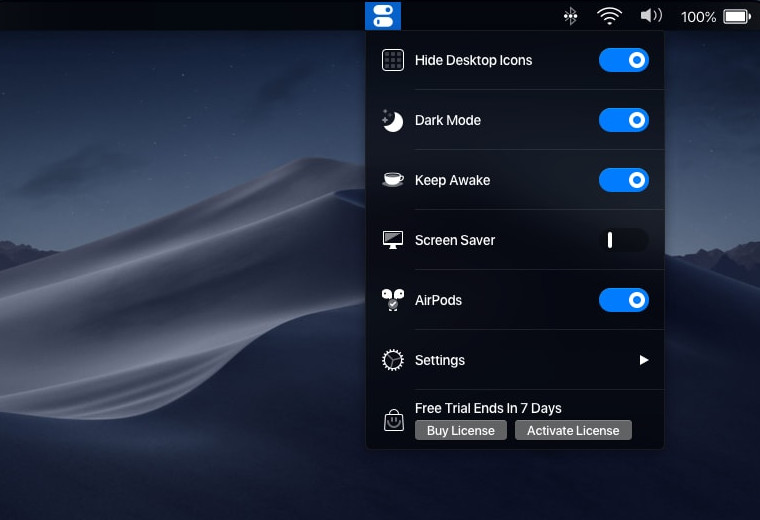This screenshot has width=760, height=520.
Task: Select the Dark Mode label
Action: (x=447, y=120)
